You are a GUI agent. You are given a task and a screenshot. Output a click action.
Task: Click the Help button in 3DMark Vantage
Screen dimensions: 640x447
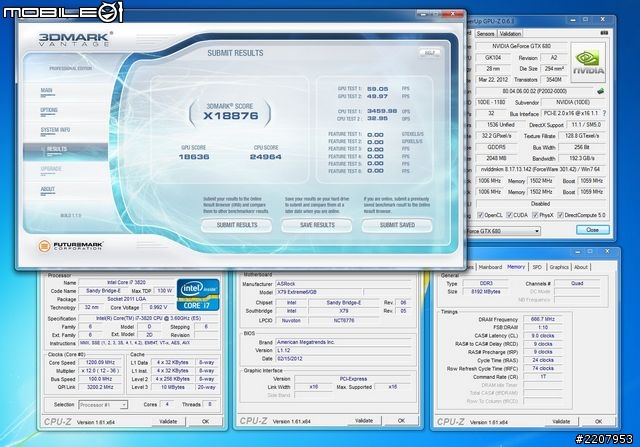click(429, 53)
